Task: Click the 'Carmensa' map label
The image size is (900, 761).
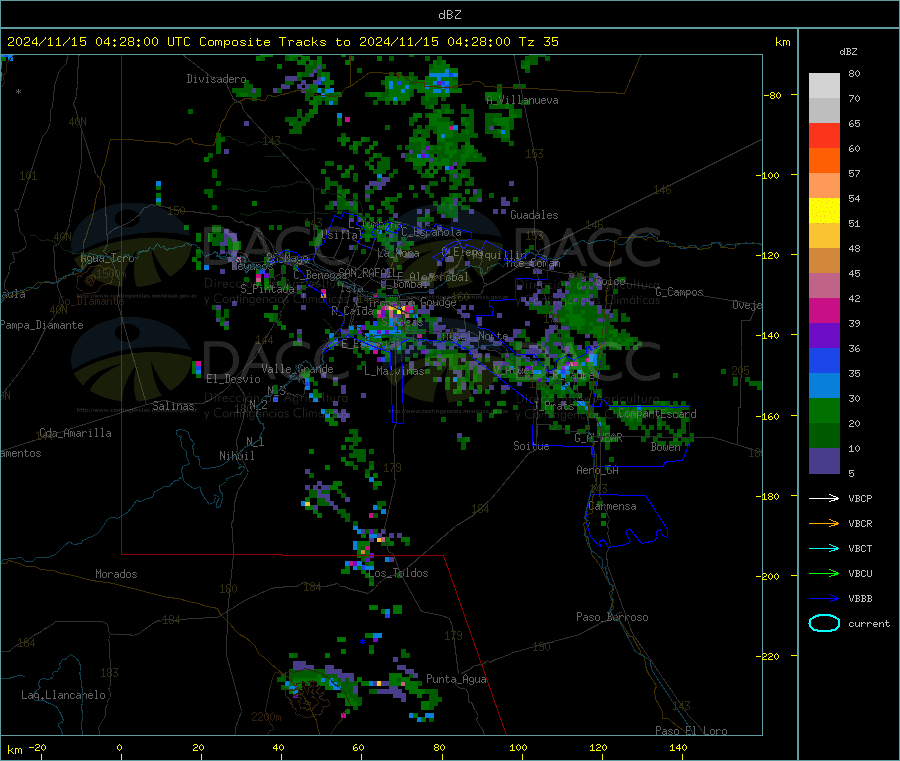Action: 612,507
